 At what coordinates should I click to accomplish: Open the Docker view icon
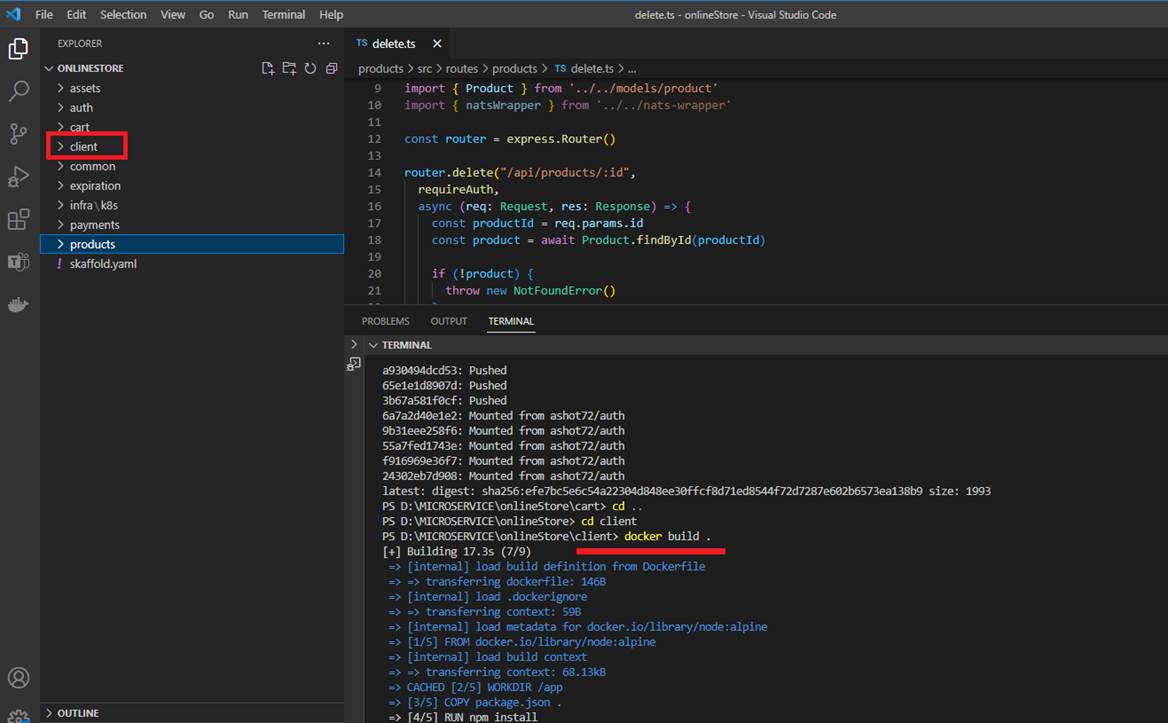[19, 305]
